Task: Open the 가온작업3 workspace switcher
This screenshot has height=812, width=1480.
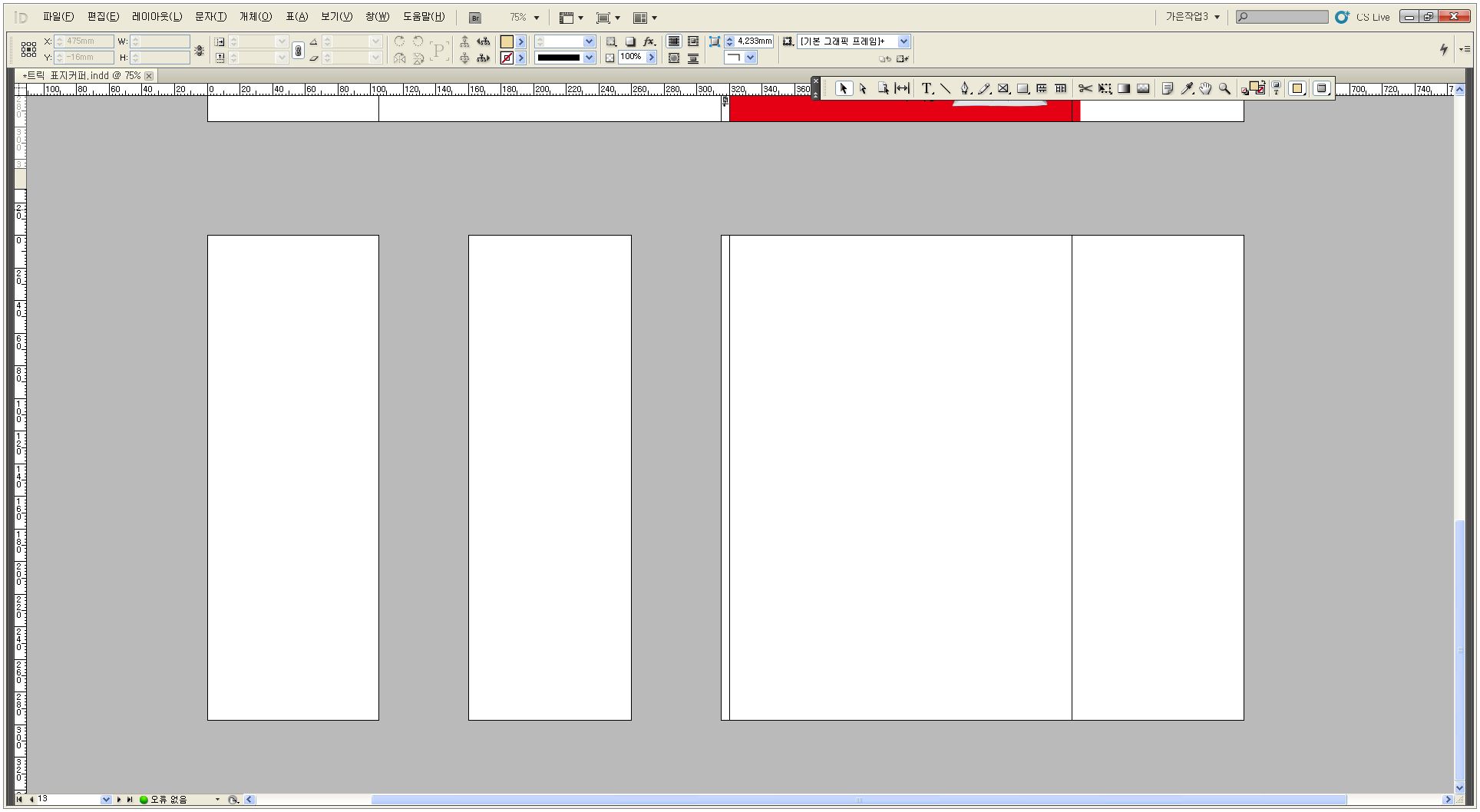Action: (x=1192, y=17)
